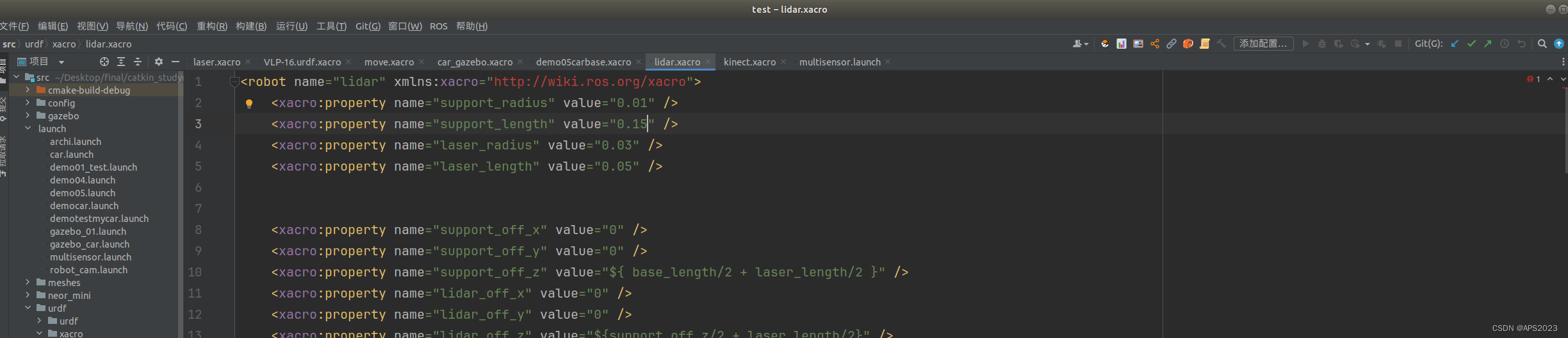
Task: Open the 导航(N) menu
Action: pos(132,26)
